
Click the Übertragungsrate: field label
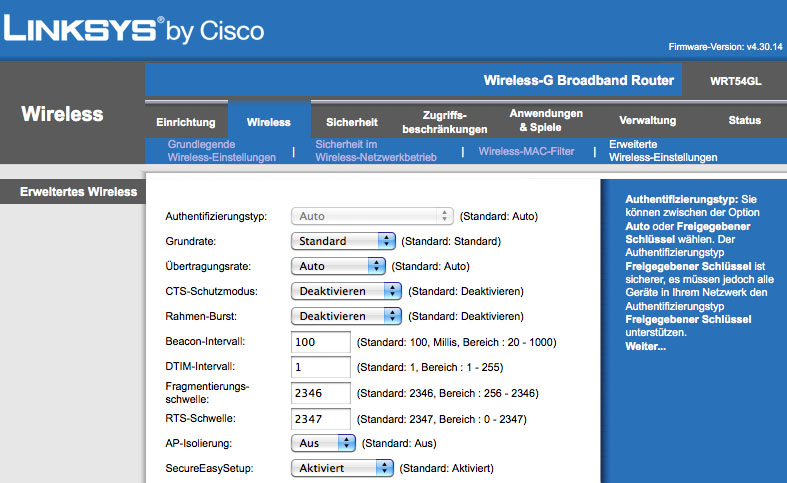[208, 266]
